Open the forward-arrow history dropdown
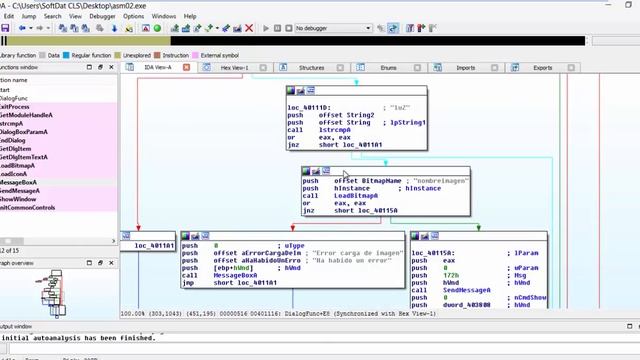Viewport: 640px width, 360px height. [x=48, y=28]
